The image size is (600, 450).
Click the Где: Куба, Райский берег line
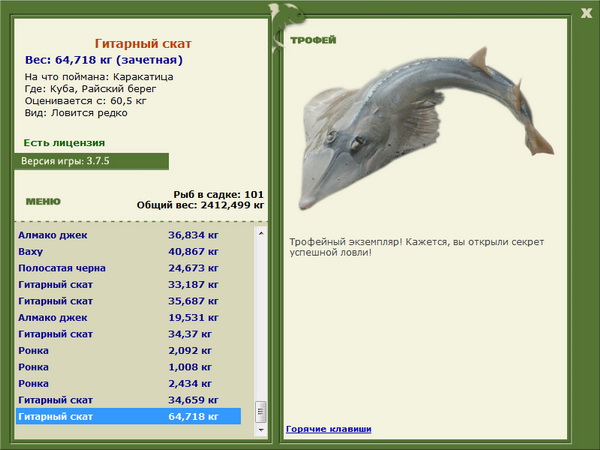point(90,89)
